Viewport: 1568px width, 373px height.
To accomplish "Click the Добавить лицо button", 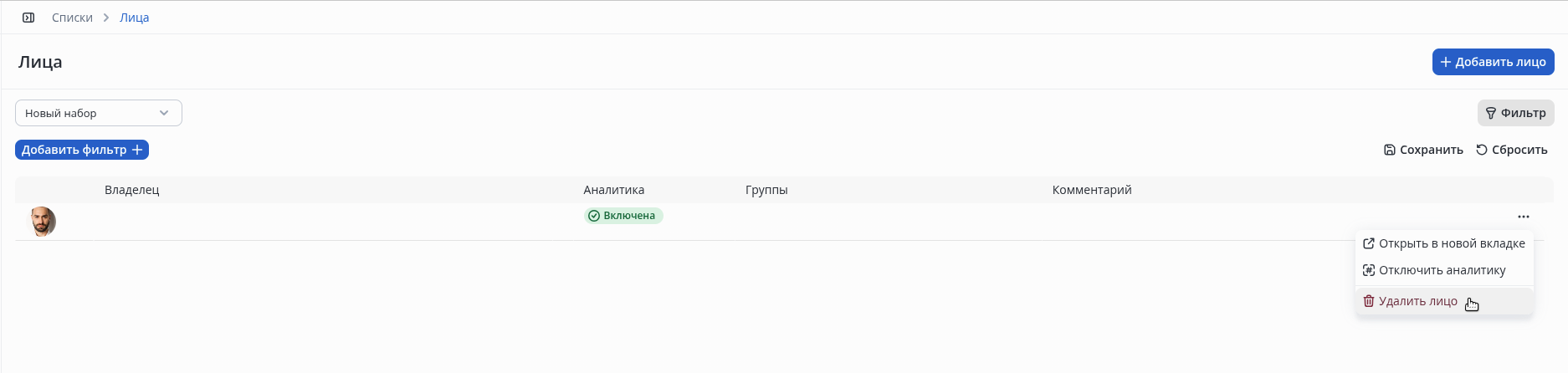I will (x=1493, y=62).
